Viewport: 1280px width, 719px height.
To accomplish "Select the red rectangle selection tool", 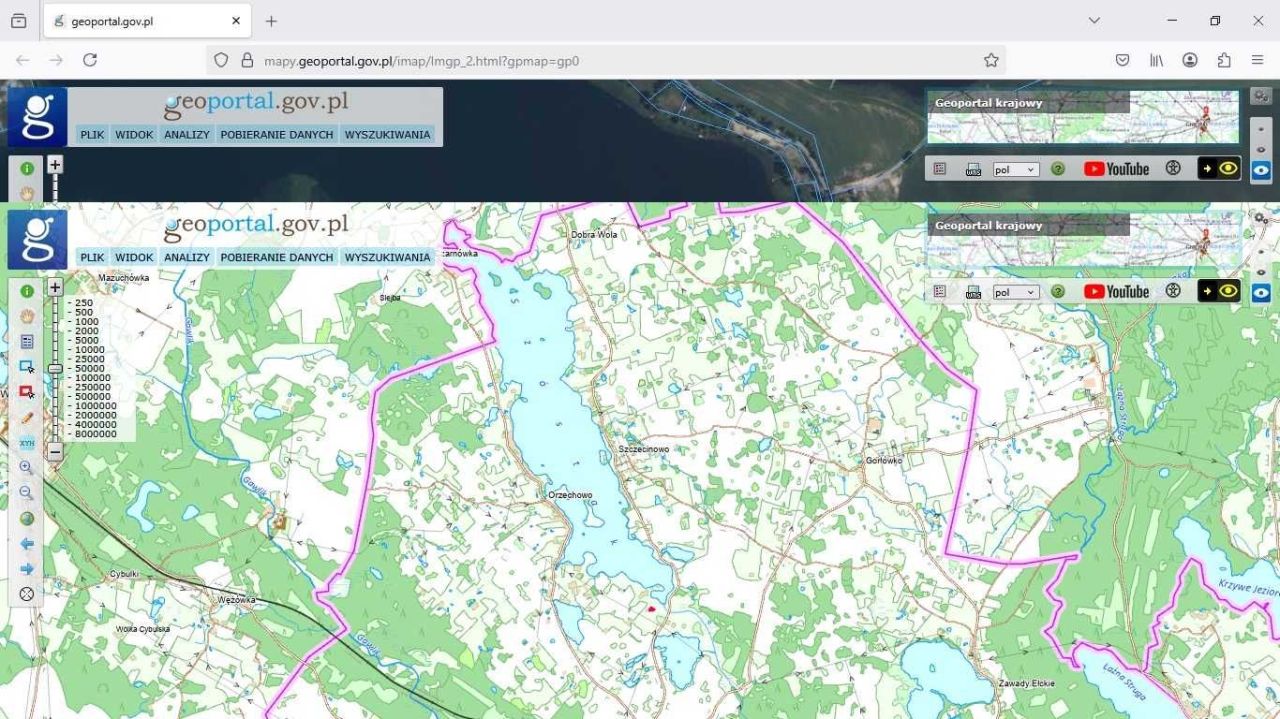I will click(x=27, y=392).
